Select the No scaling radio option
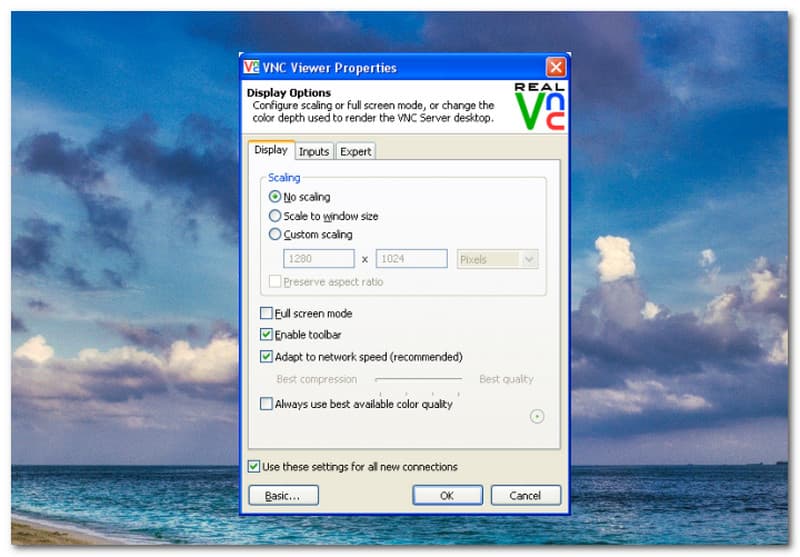Viewport: 800px width, 557px height. (x=275, y=197)
